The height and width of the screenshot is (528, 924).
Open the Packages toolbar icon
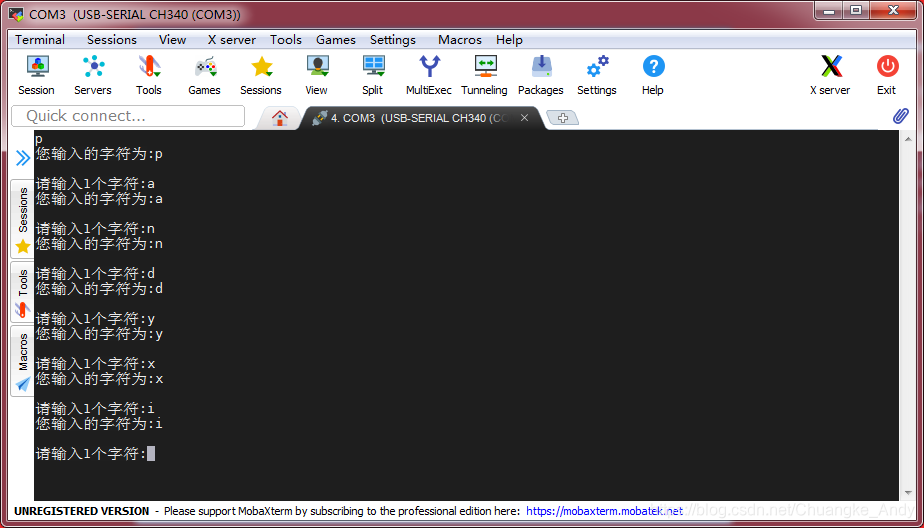(x=541, y=75)
